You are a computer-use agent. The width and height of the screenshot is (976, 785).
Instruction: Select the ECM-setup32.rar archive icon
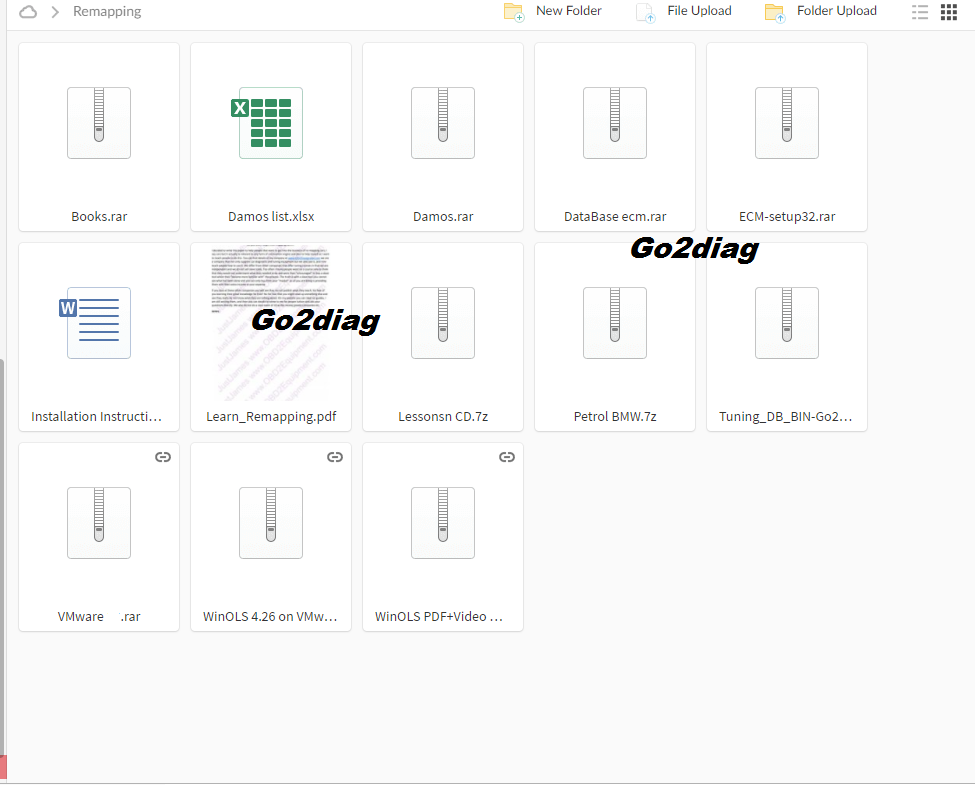[786, 123]
